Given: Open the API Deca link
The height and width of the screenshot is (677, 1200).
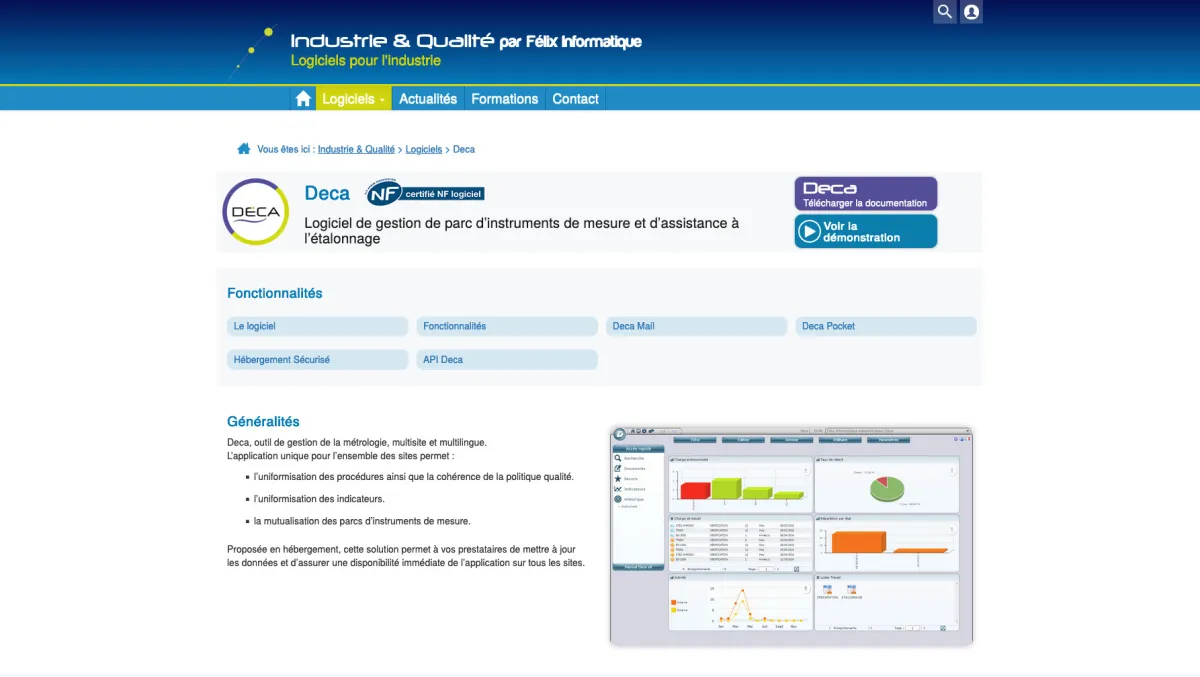Looking at the screenshot, I should [x=507, y=359].
